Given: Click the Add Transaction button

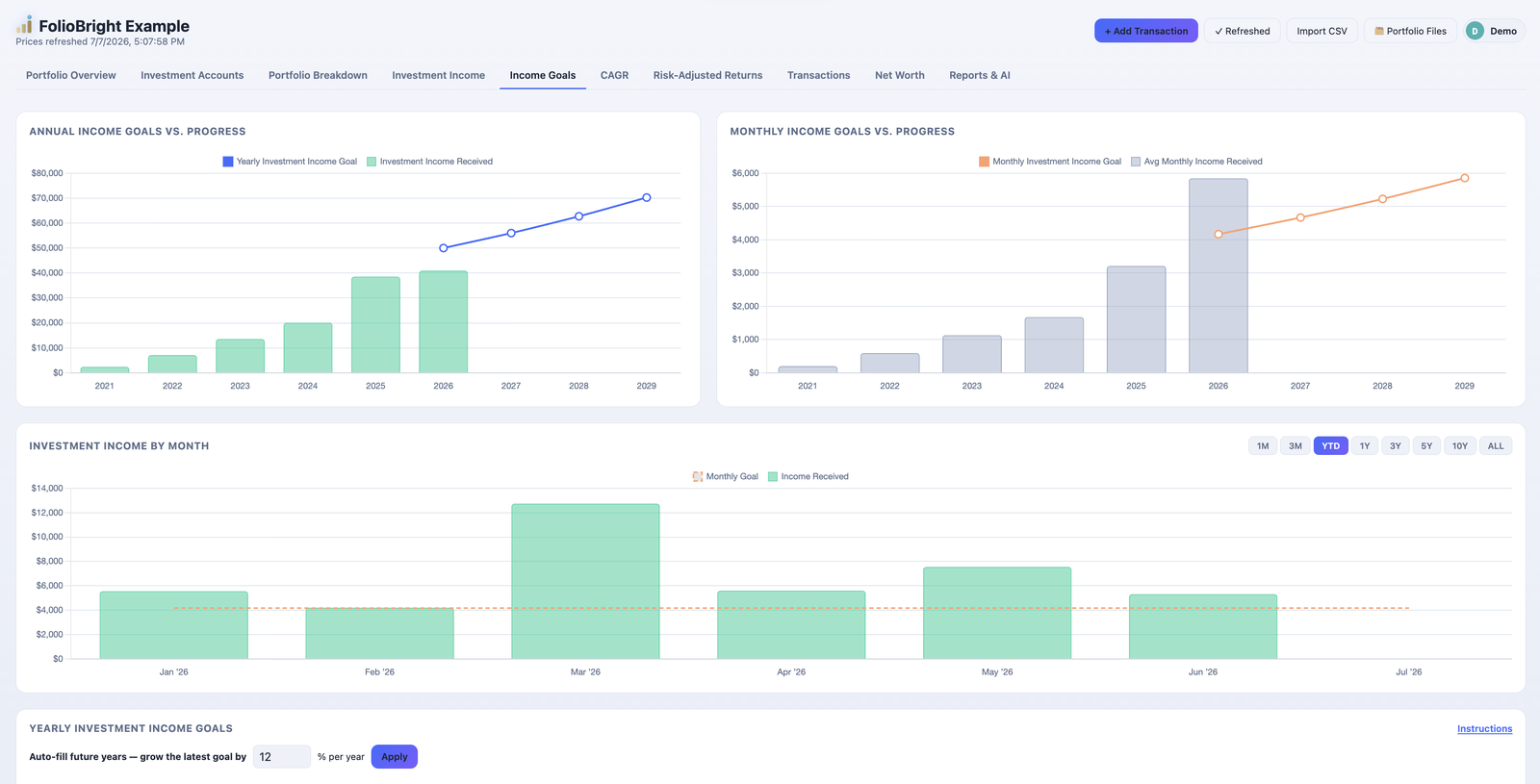Looking at the screenshot, I should click(1145, 31).
